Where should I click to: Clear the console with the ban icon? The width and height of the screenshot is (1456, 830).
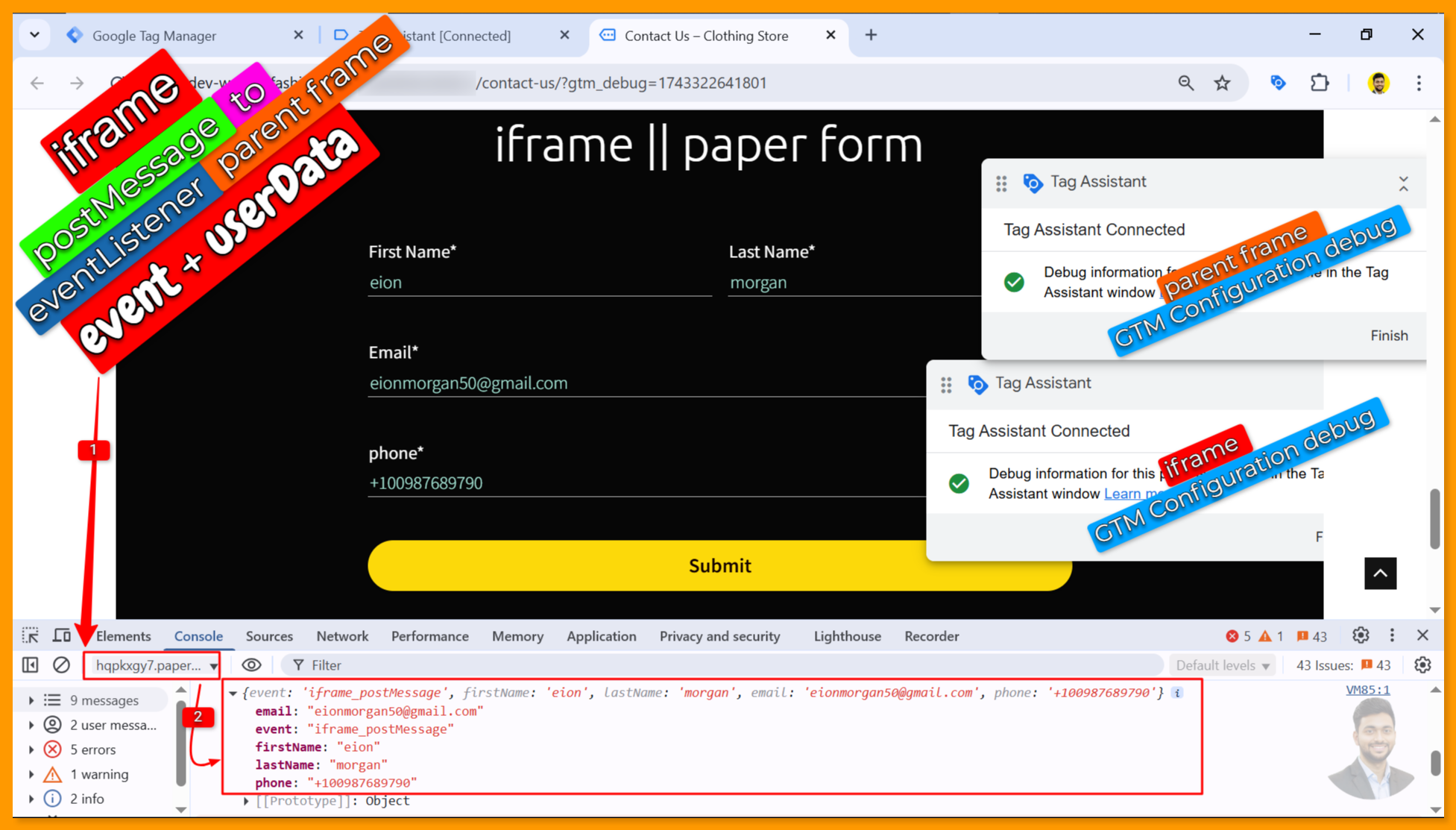61,665
